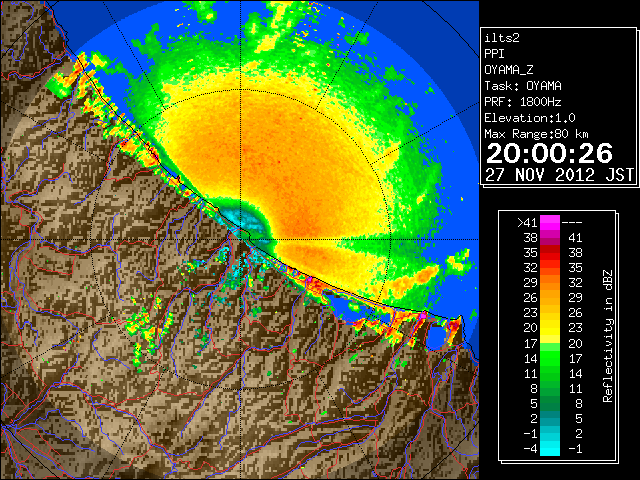Click the red 35 dBZ legend swatch
Screen dimensions: 640x480
pyautogui.click(x=550, y=253)
